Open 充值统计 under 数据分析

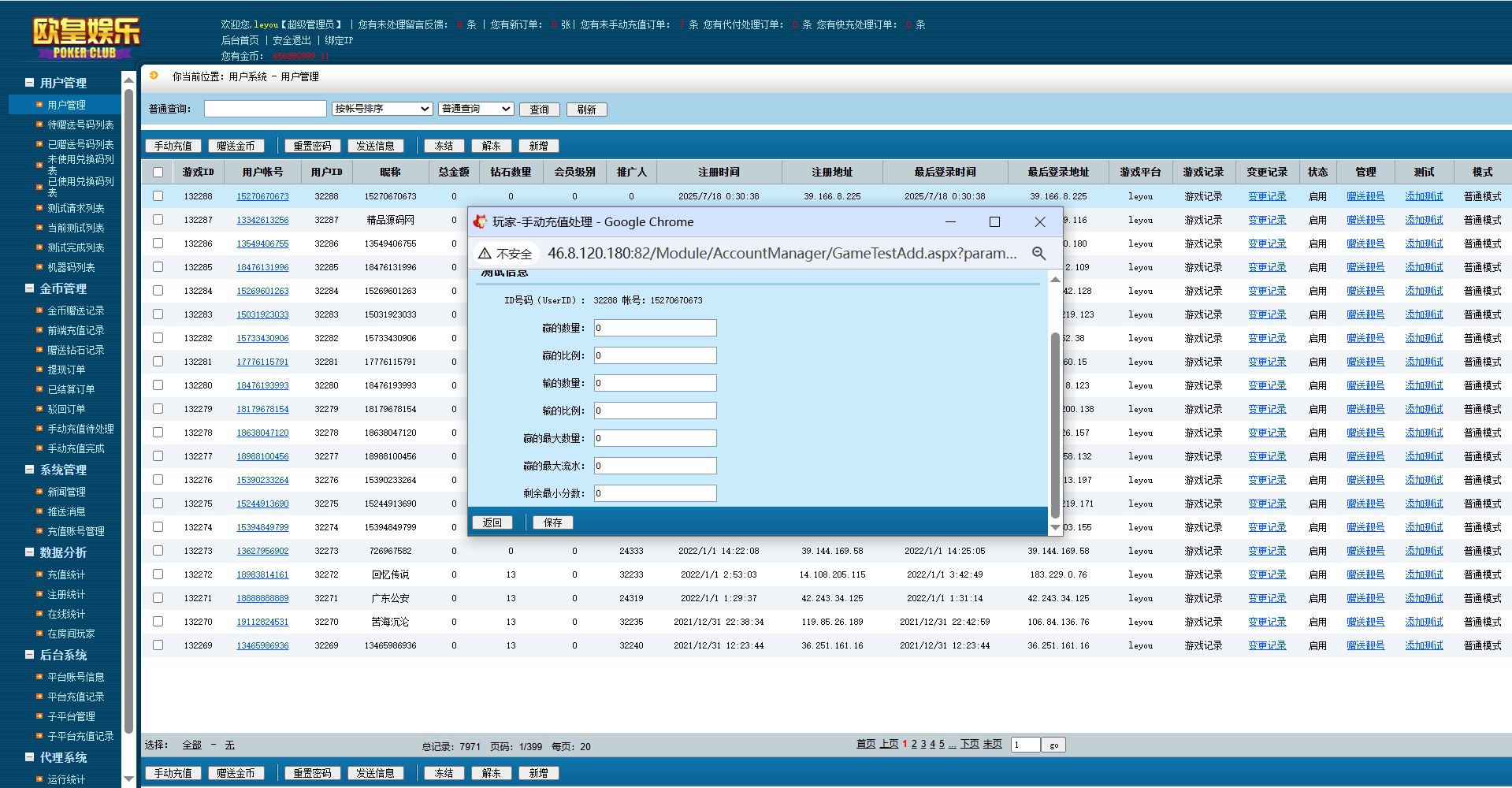point(66,574)
